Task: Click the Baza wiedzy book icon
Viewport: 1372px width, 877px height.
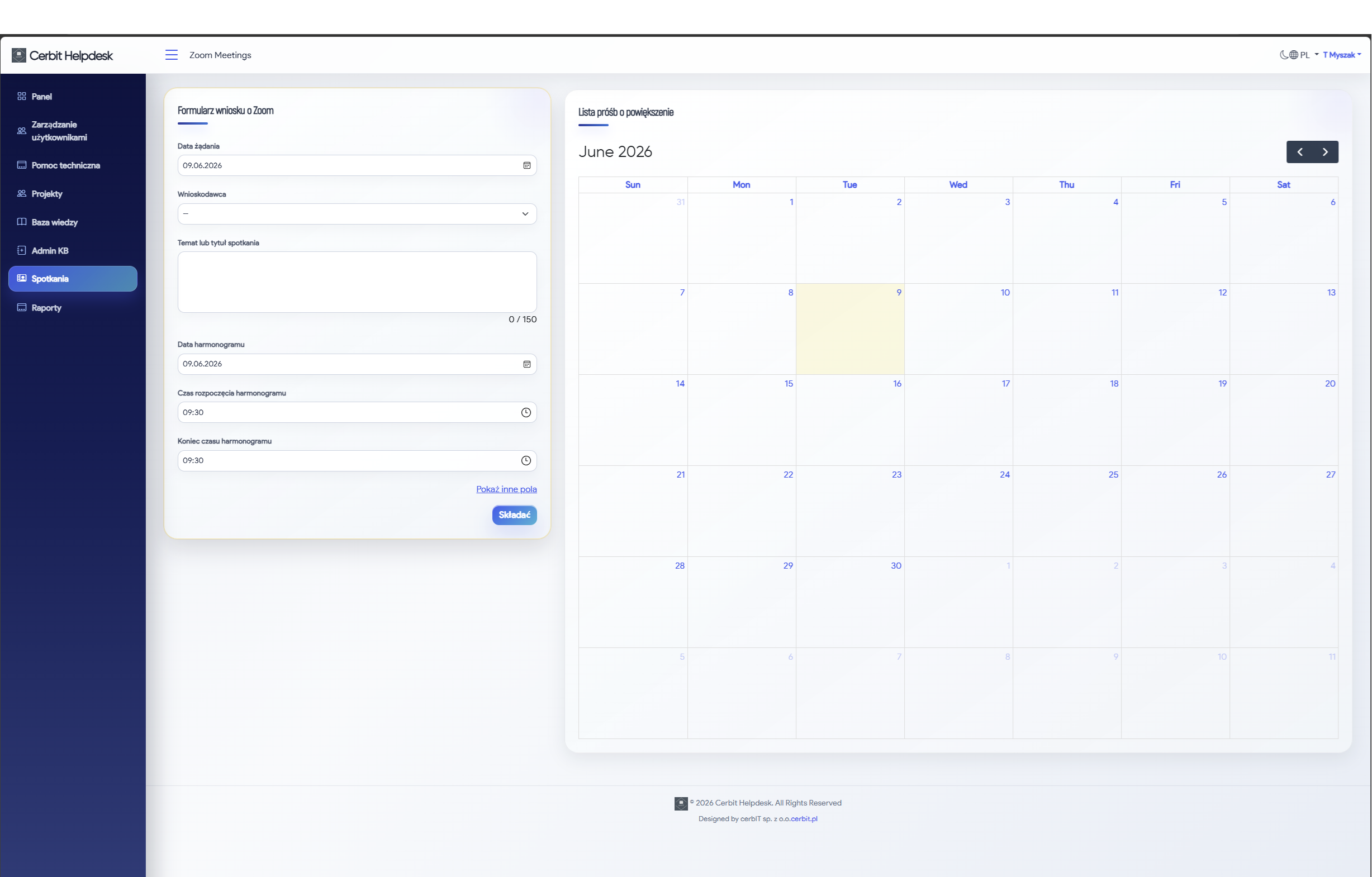Action: (22, 222)
